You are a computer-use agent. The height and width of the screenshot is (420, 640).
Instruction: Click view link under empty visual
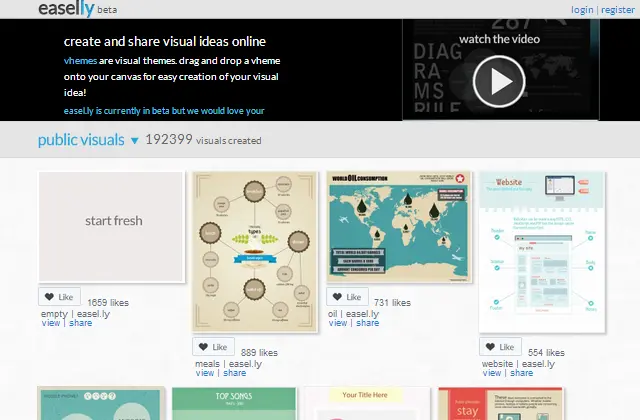pyautogui.click(x=50, y=323)
